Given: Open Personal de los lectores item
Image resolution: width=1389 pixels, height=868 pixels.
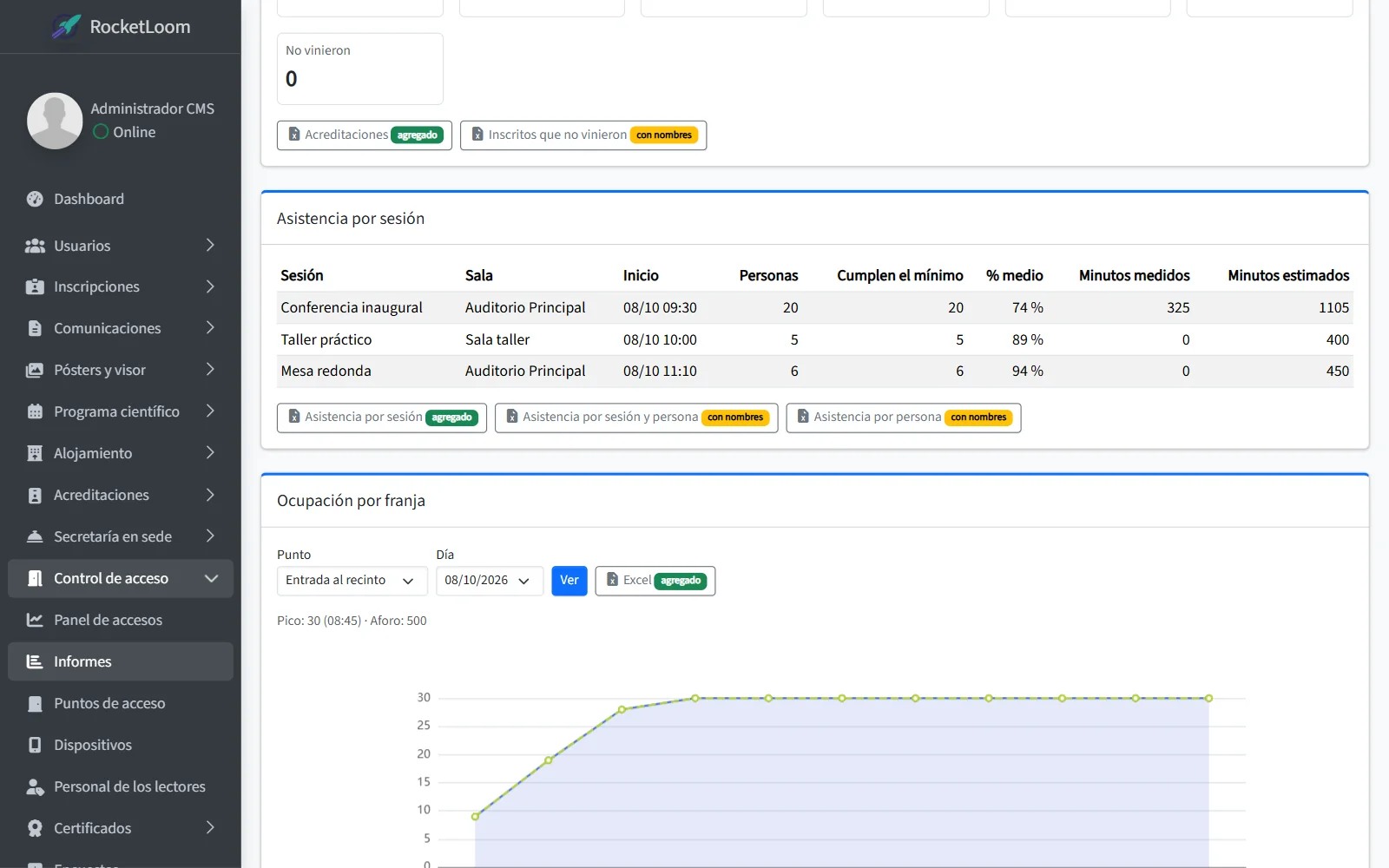Looking at the screenshot, I should (x=121, y=786).
